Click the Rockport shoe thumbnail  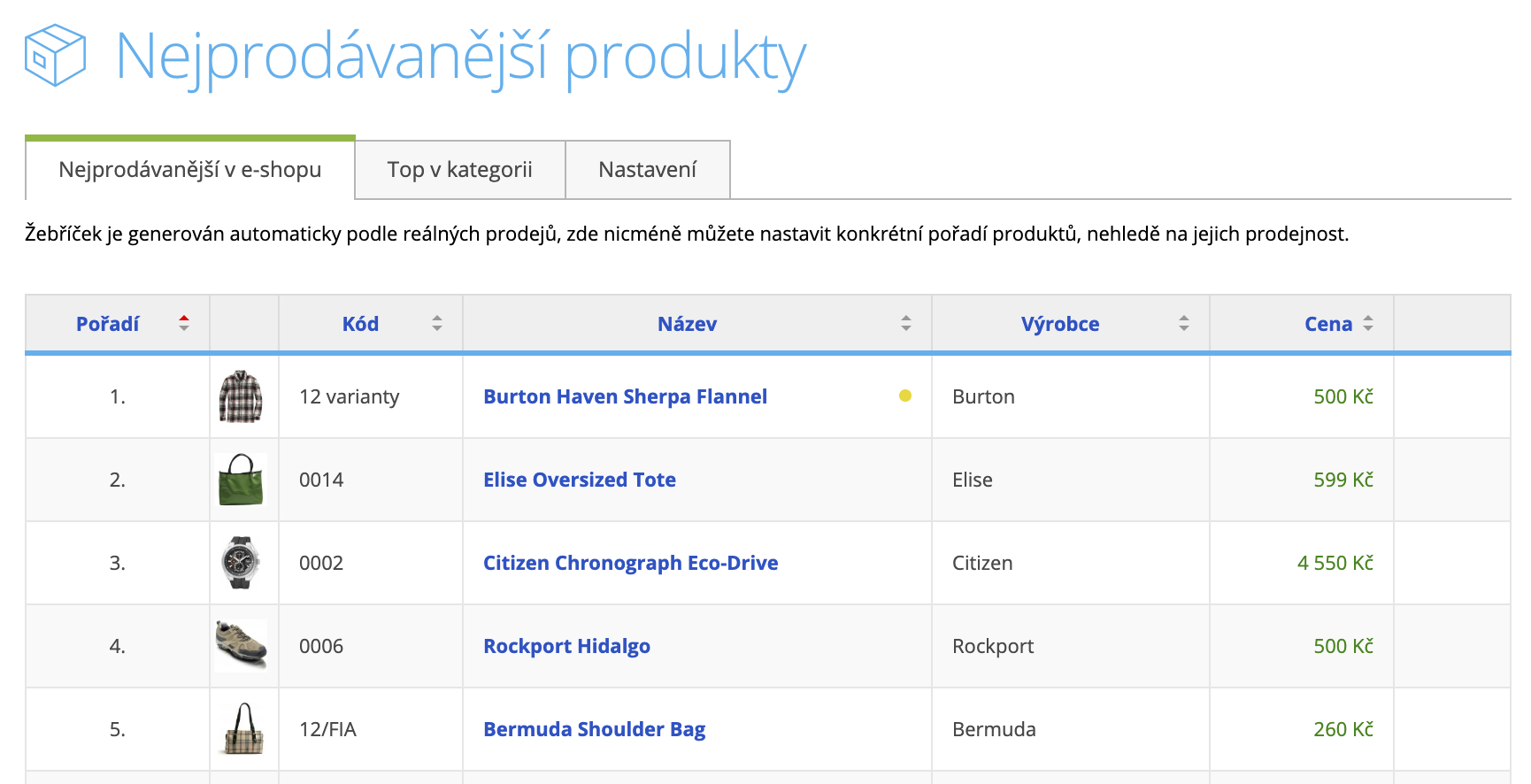click(241, 646)
